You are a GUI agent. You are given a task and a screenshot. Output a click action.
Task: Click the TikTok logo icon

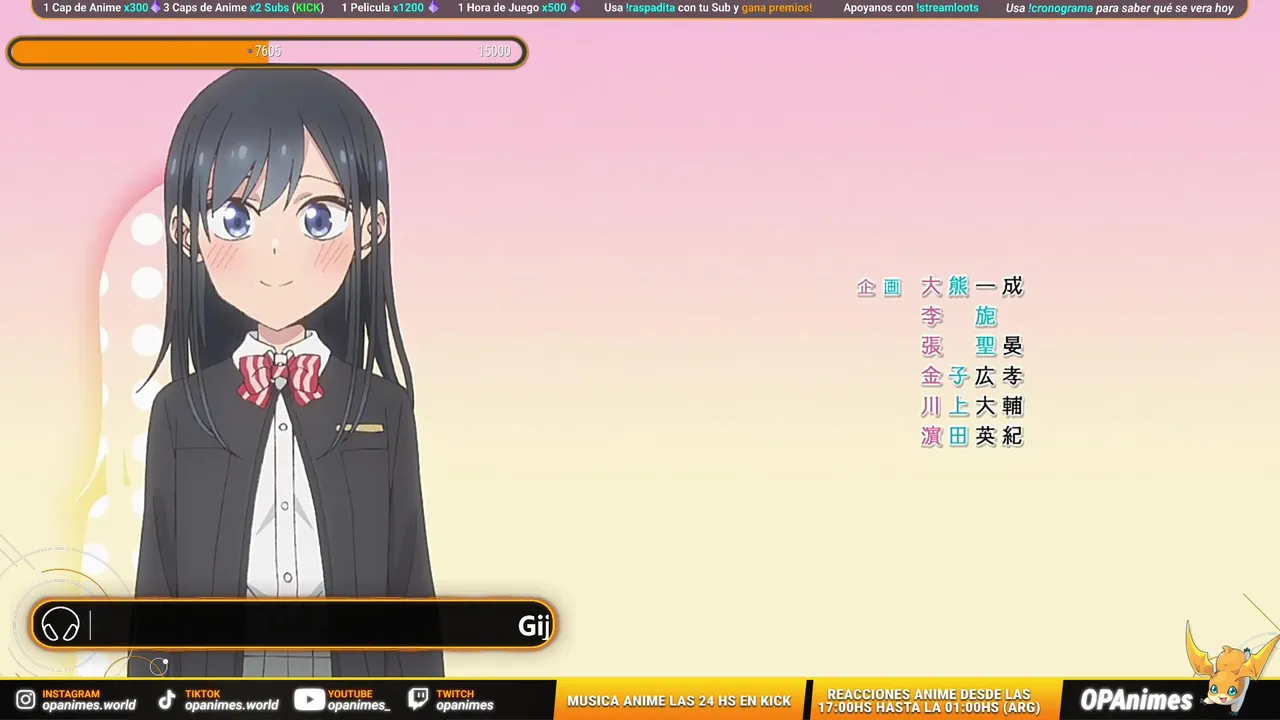(x=168, y=700)
